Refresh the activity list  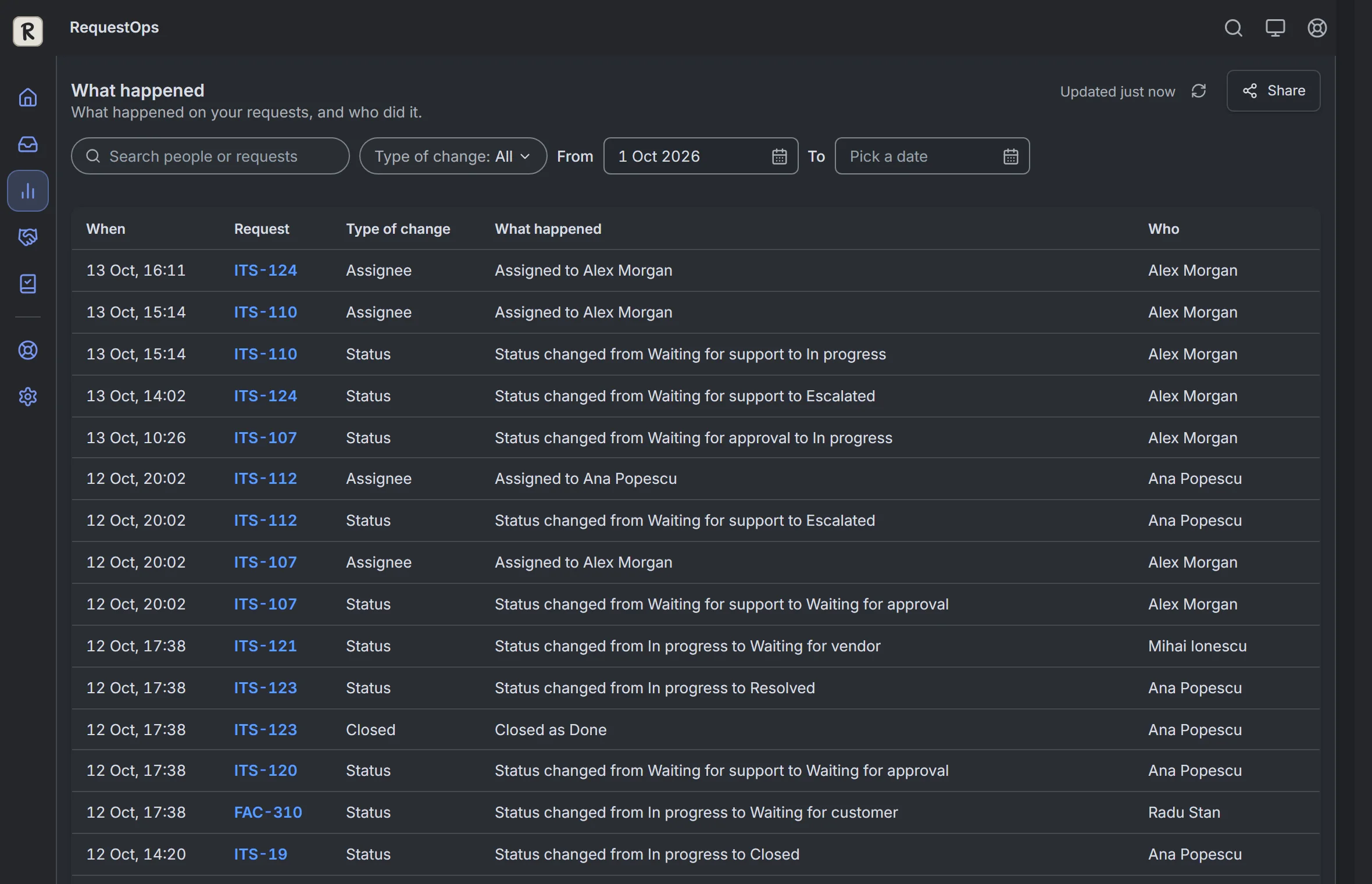1198,91
